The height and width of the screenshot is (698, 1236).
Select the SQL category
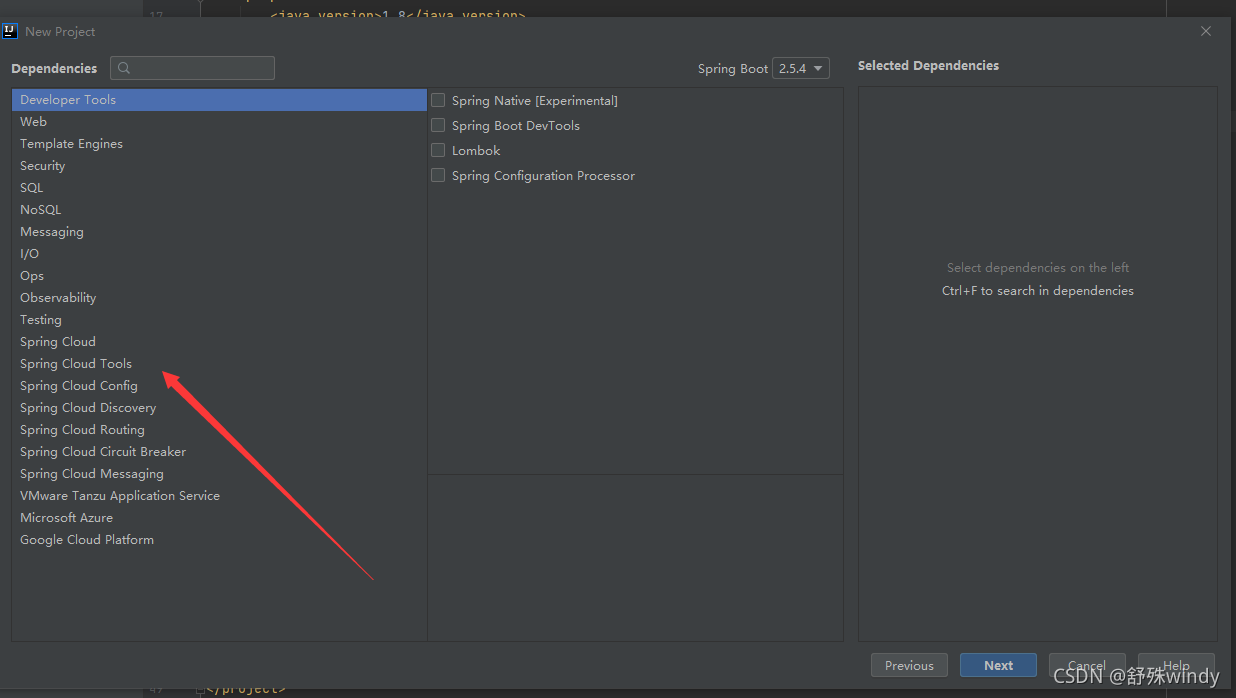pos(219,188)
